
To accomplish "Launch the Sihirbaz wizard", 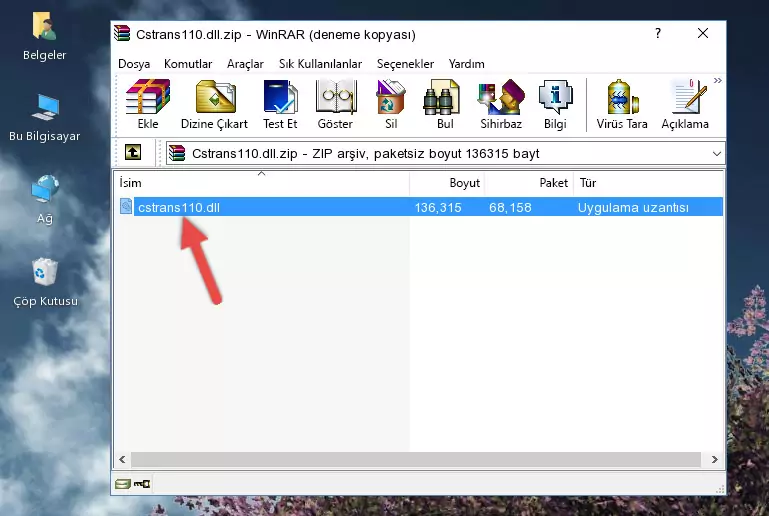I will [x=501, y=104].
